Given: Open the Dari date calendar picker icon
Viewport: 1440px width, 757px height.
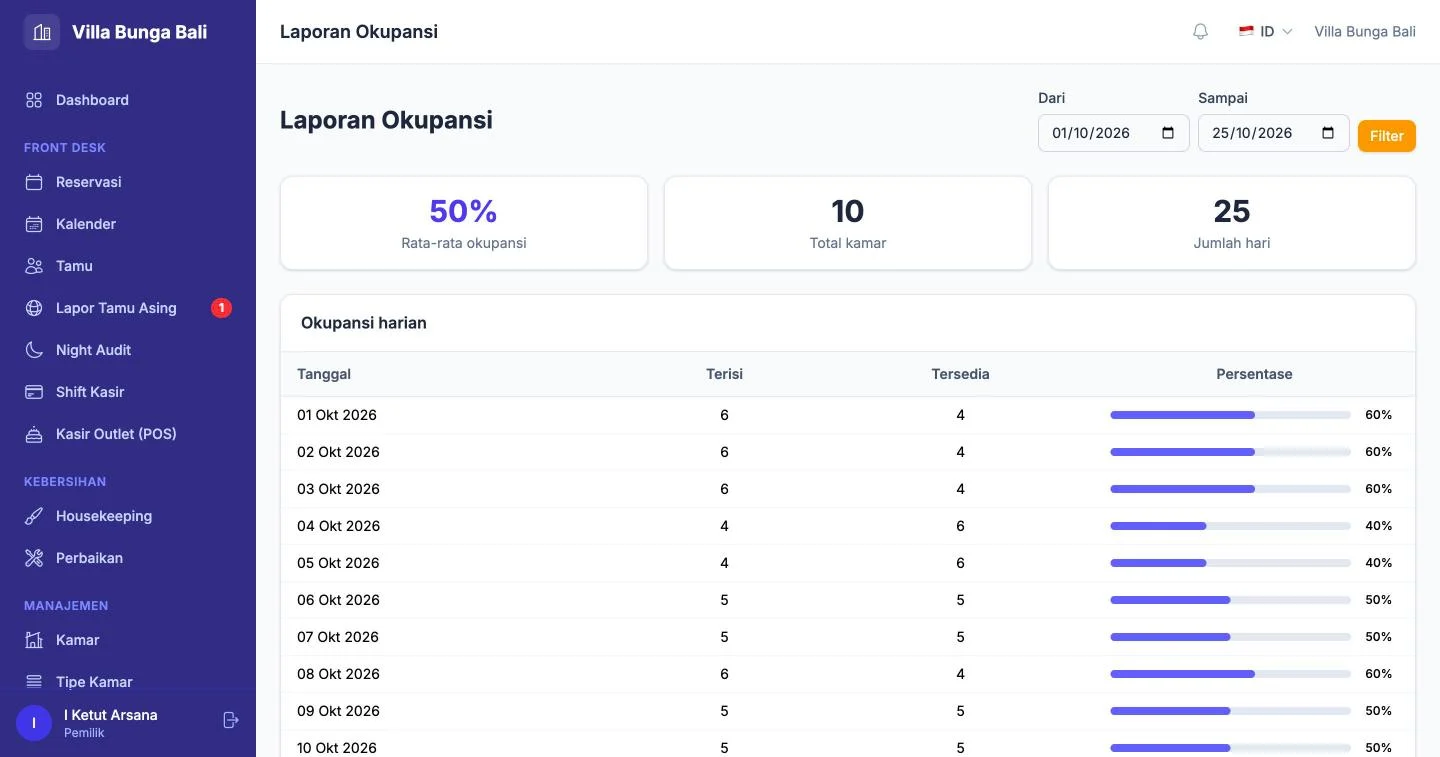Looking at the screenshot, I should [1168, 133].
